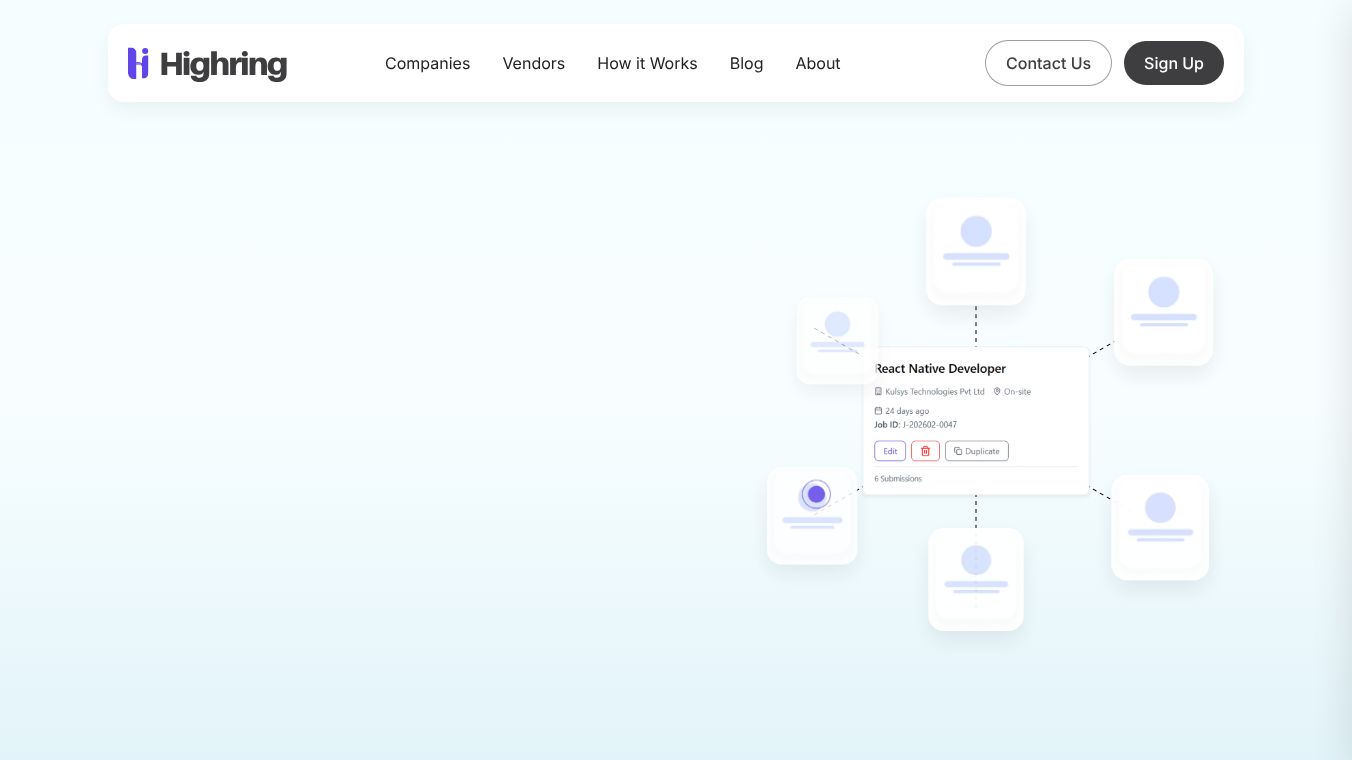
Task: Open the Companies menu item
Action: point(427,63)
